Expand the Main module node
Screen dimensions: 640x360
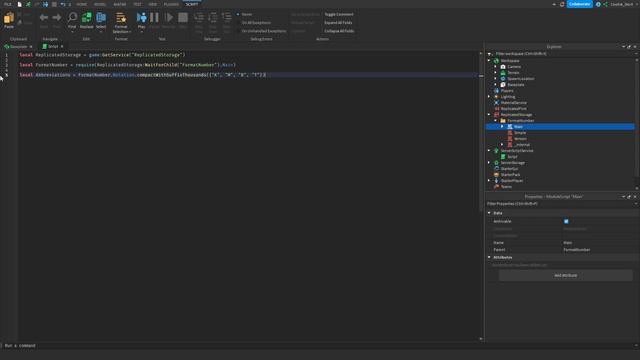click(x=502, y=127)
